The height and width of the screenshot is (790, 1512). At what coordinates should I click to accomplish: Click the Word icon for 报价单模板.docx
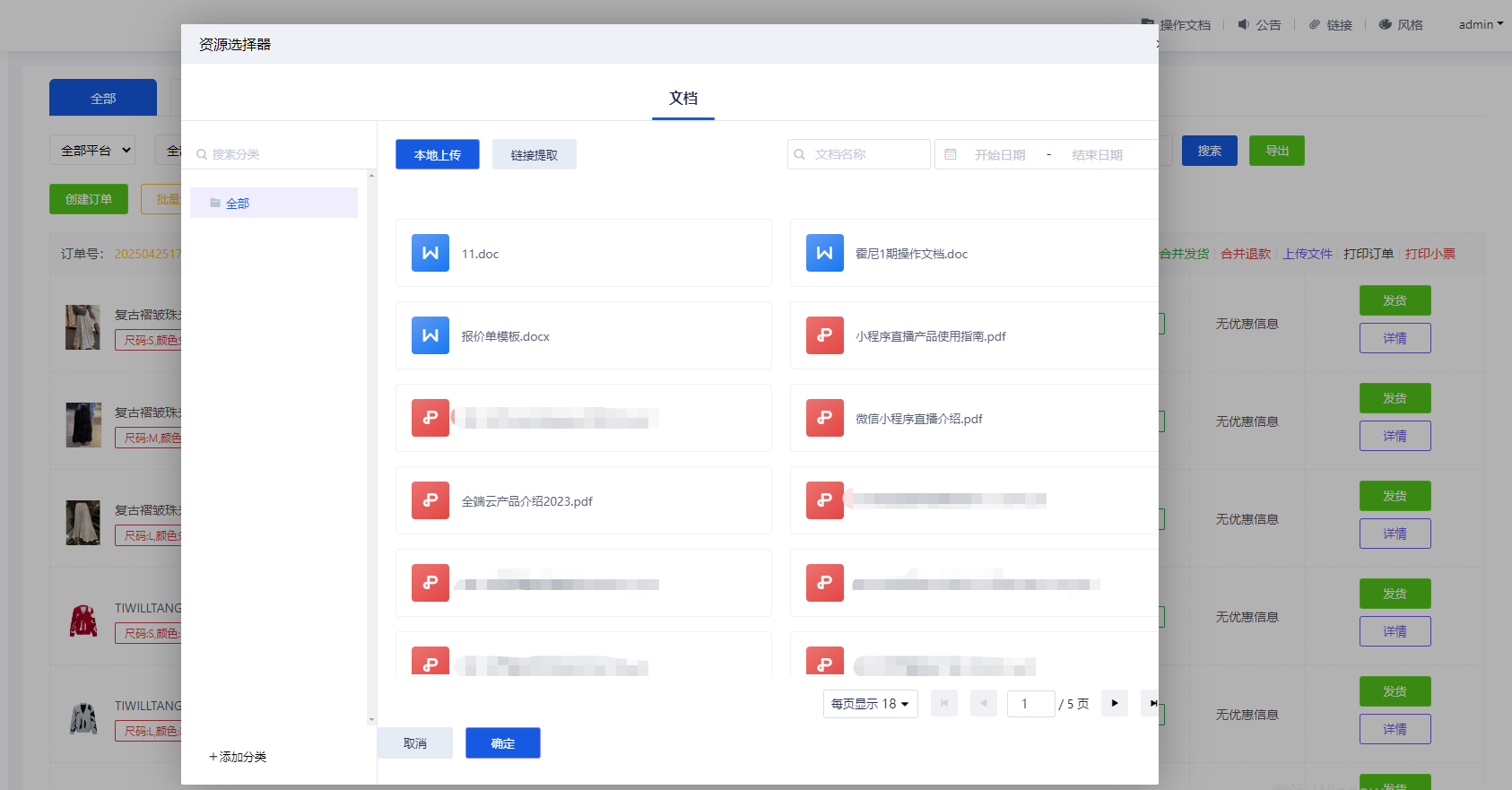[430, 335]
